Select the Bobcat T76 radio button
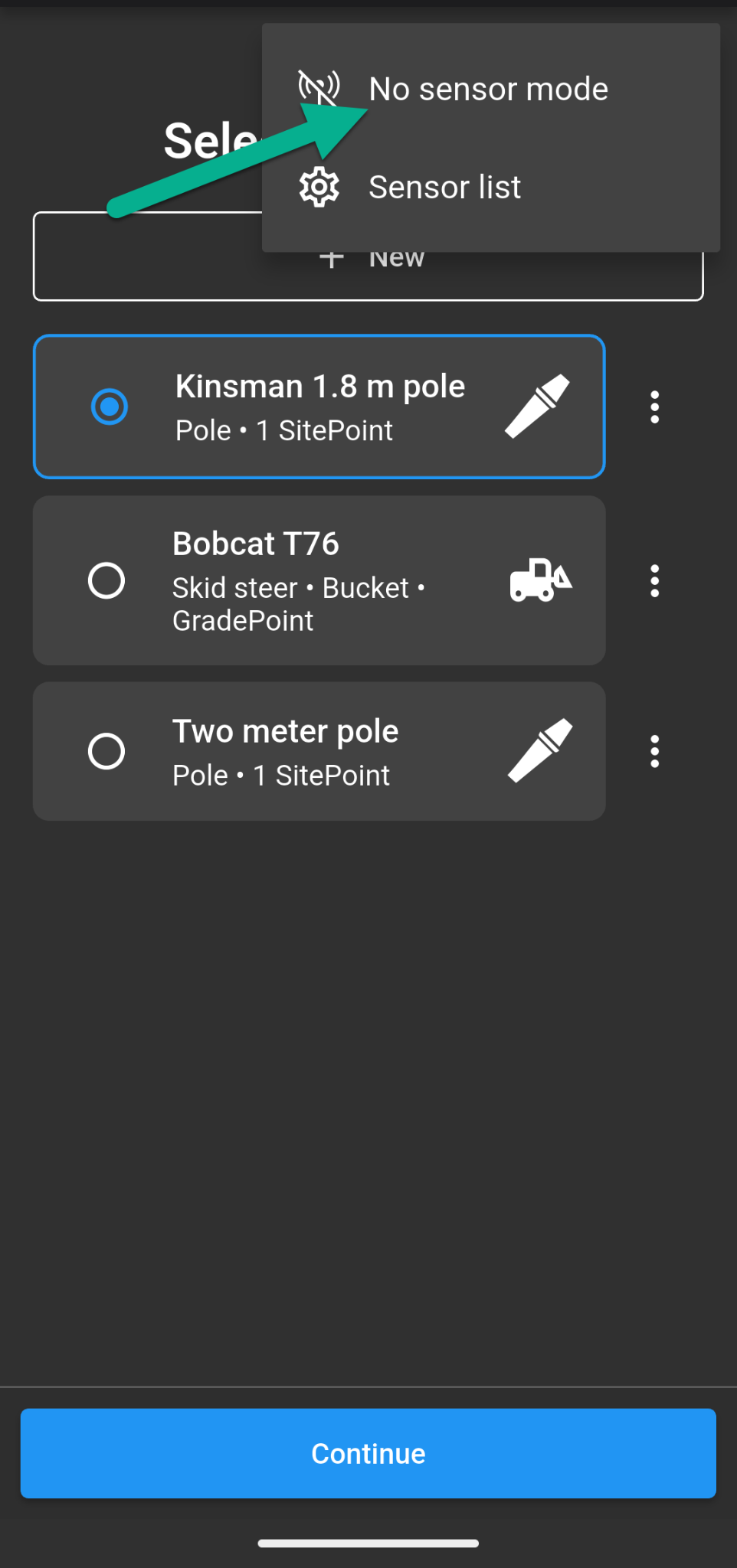The height and width of the screenshot is (1568, 737). [106, 580]
